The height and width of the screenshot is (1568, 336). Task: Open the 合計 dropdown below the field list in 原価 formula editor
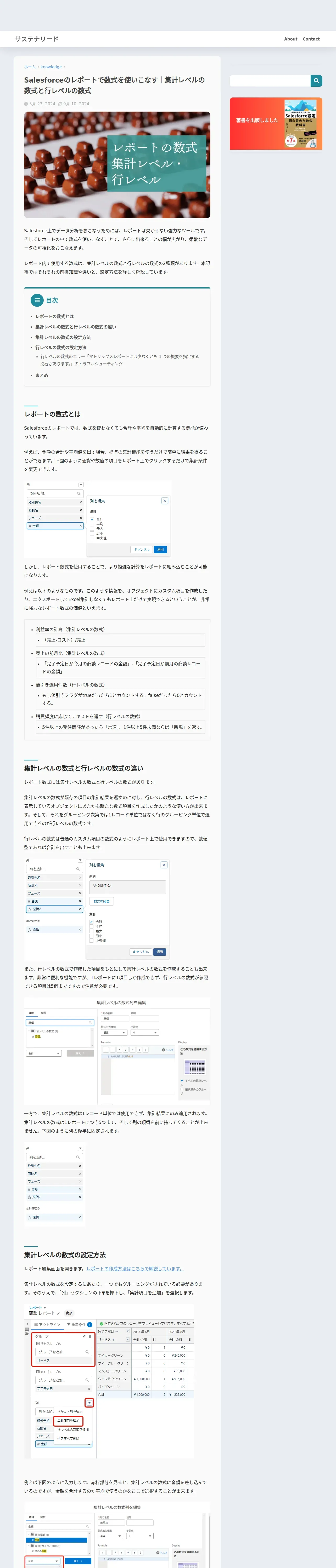point(44,1053)
